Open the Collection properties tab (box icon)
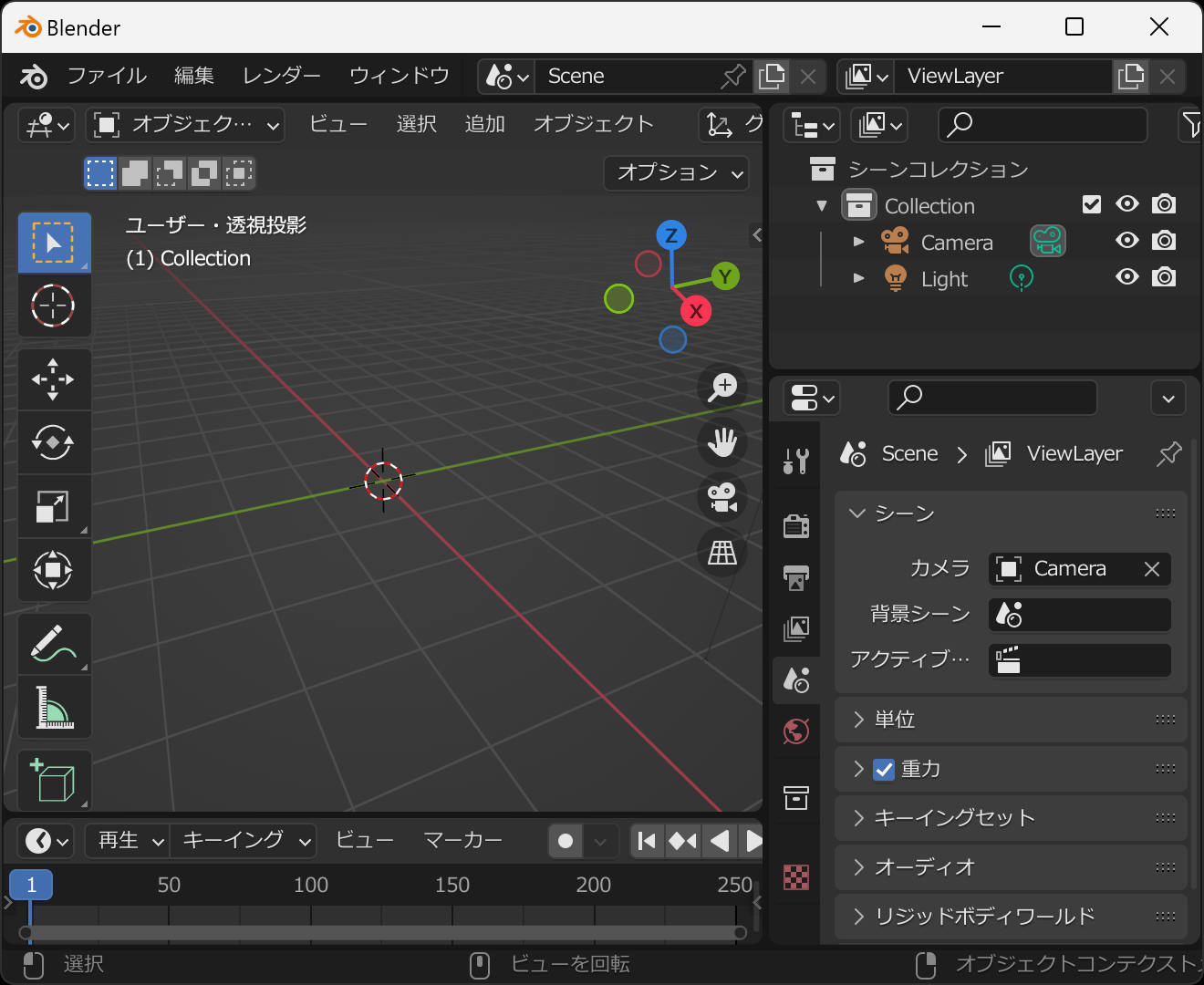The image size is (1204, 985). point(796,798)
